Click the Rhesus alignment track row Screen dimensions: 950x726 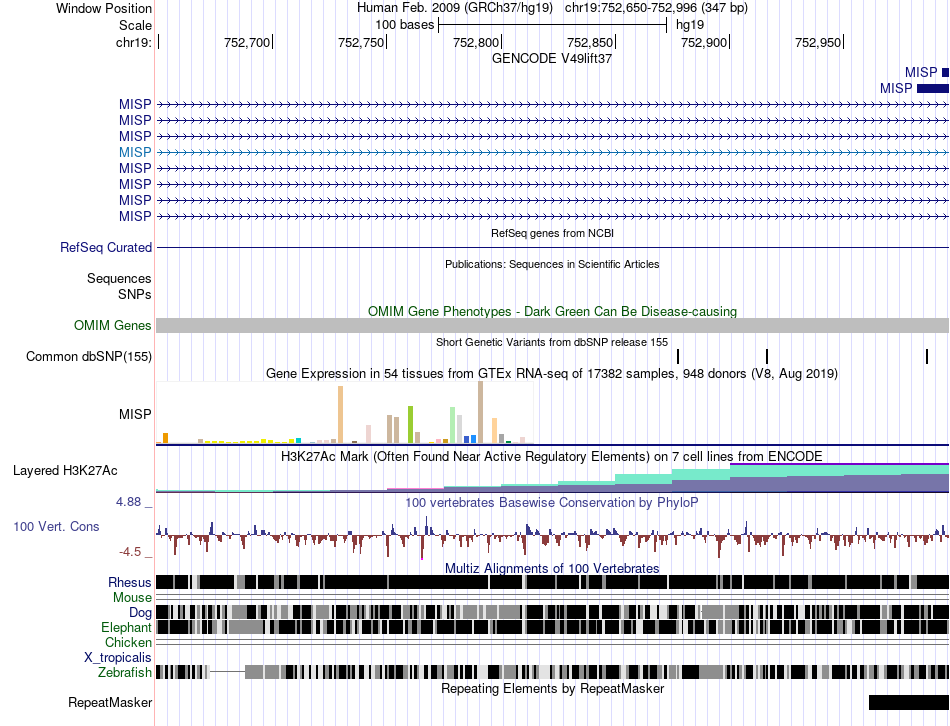pos(552,582)
